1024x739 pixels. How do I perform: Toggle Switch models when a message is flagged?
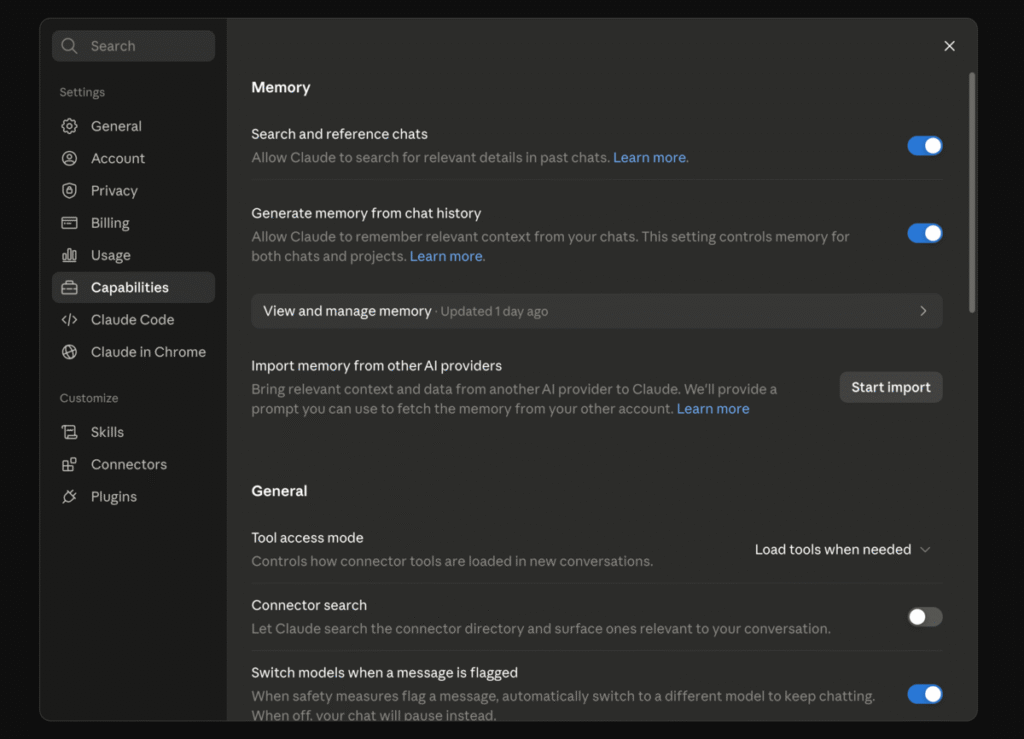(x=925, y=694)
